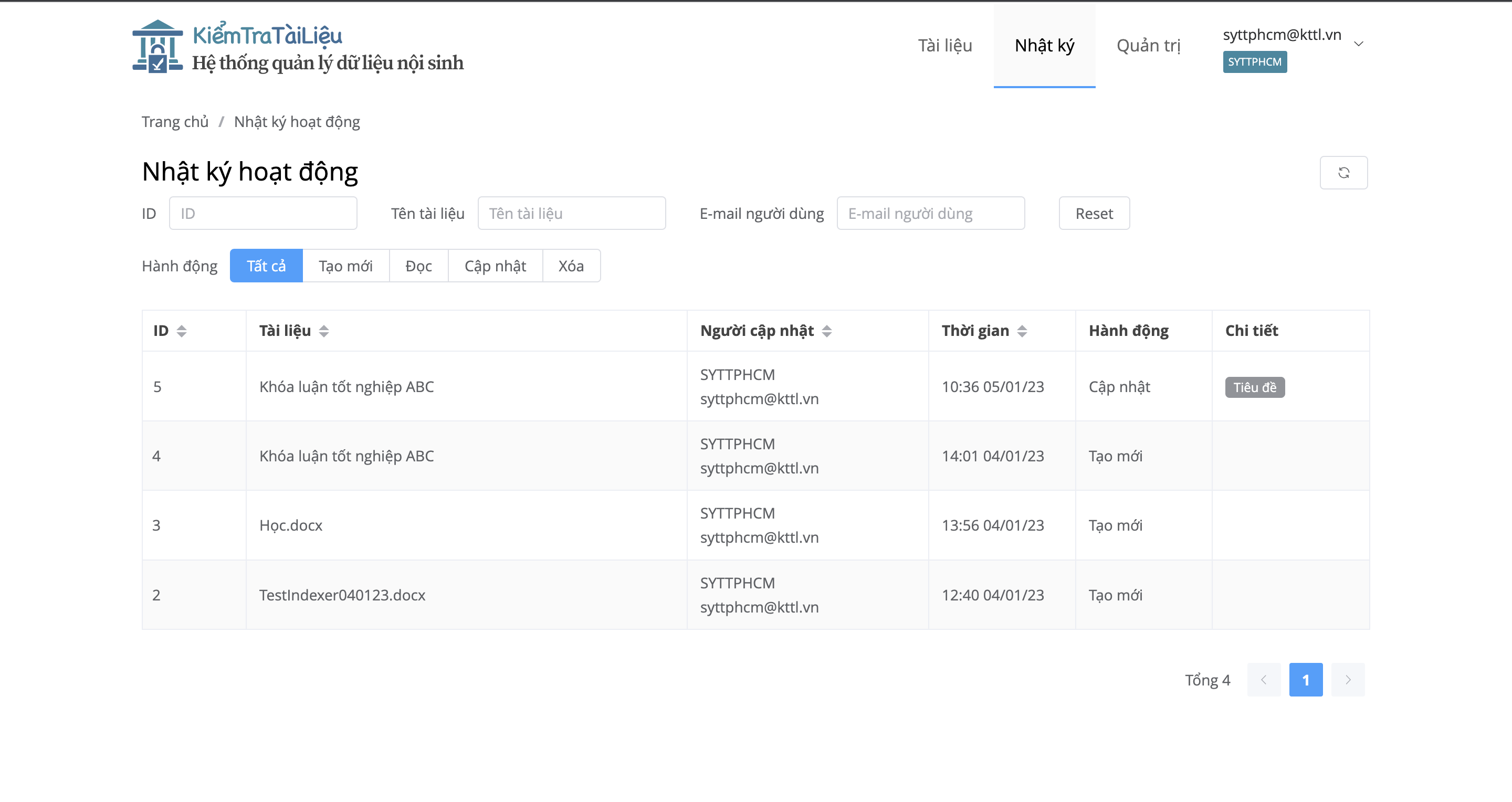Screen dimensions: 1512x802
Task: Open the Tài liệu navigation tab
Action: click(x=945, y=45)
